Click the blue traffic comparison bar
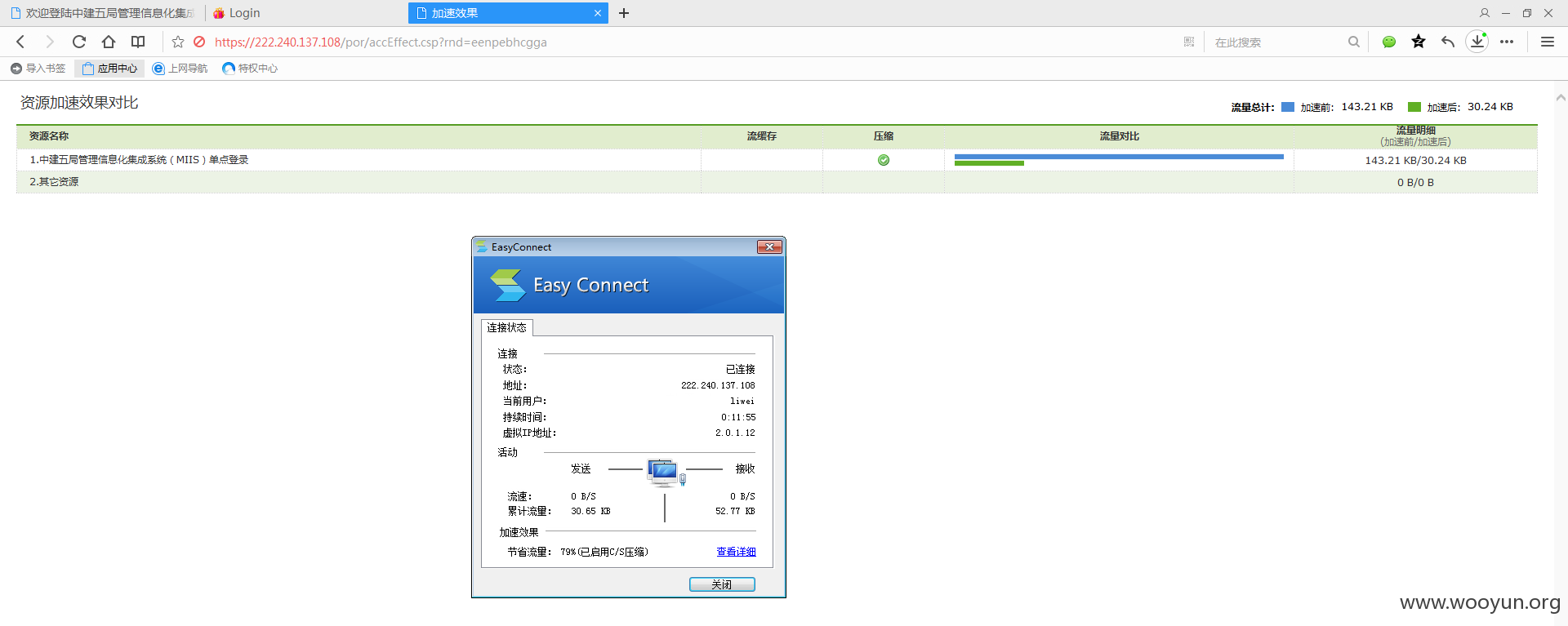 click(x=1119, y=157)
